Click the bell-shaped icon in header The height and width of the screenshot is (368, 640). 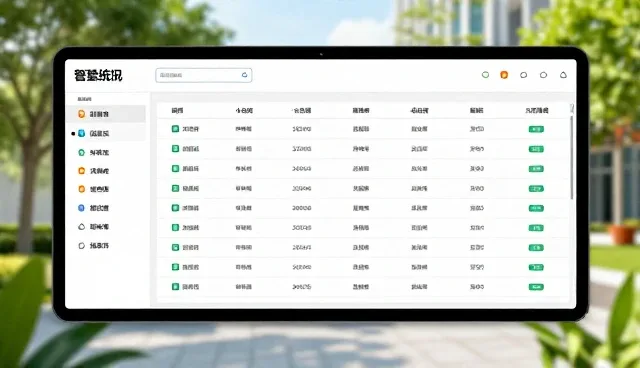tap(563, 75)
